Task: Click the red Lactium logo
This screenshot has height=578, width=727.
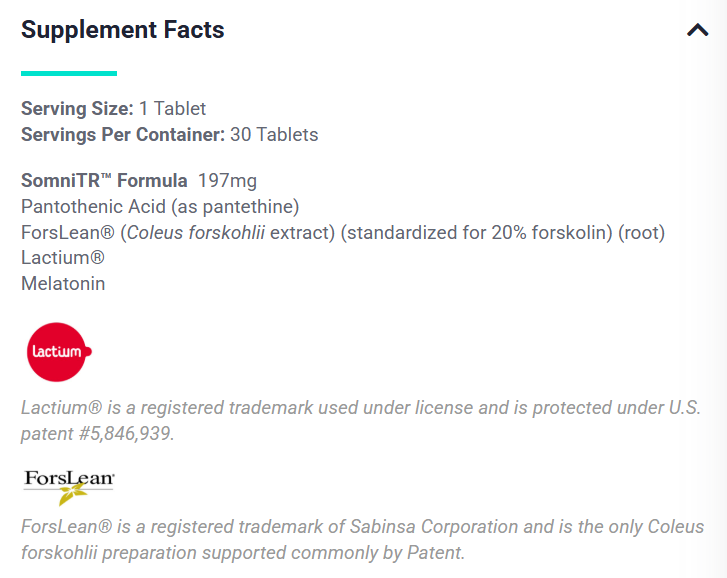Action: (x=59, y=352)
